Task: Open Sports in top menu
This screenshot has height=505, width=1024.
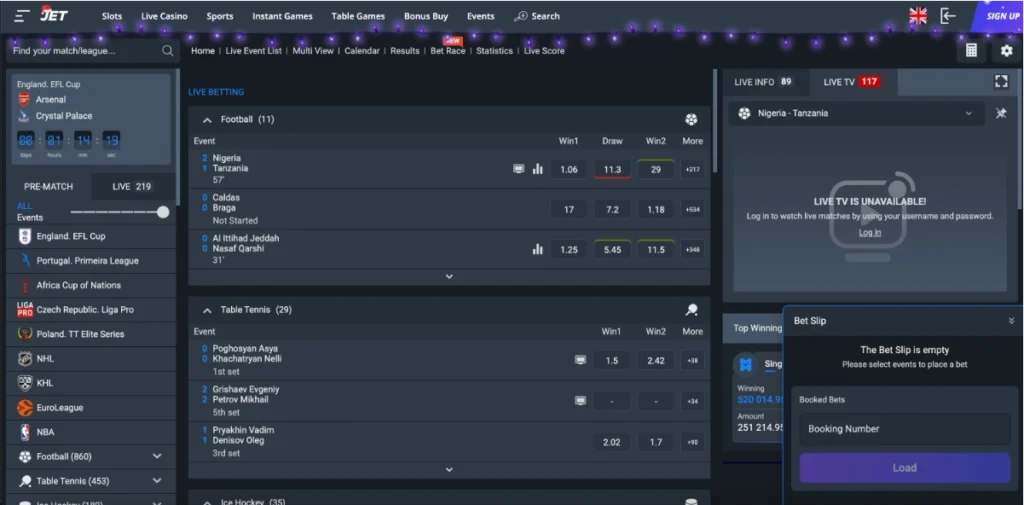Action: (220, 16)
